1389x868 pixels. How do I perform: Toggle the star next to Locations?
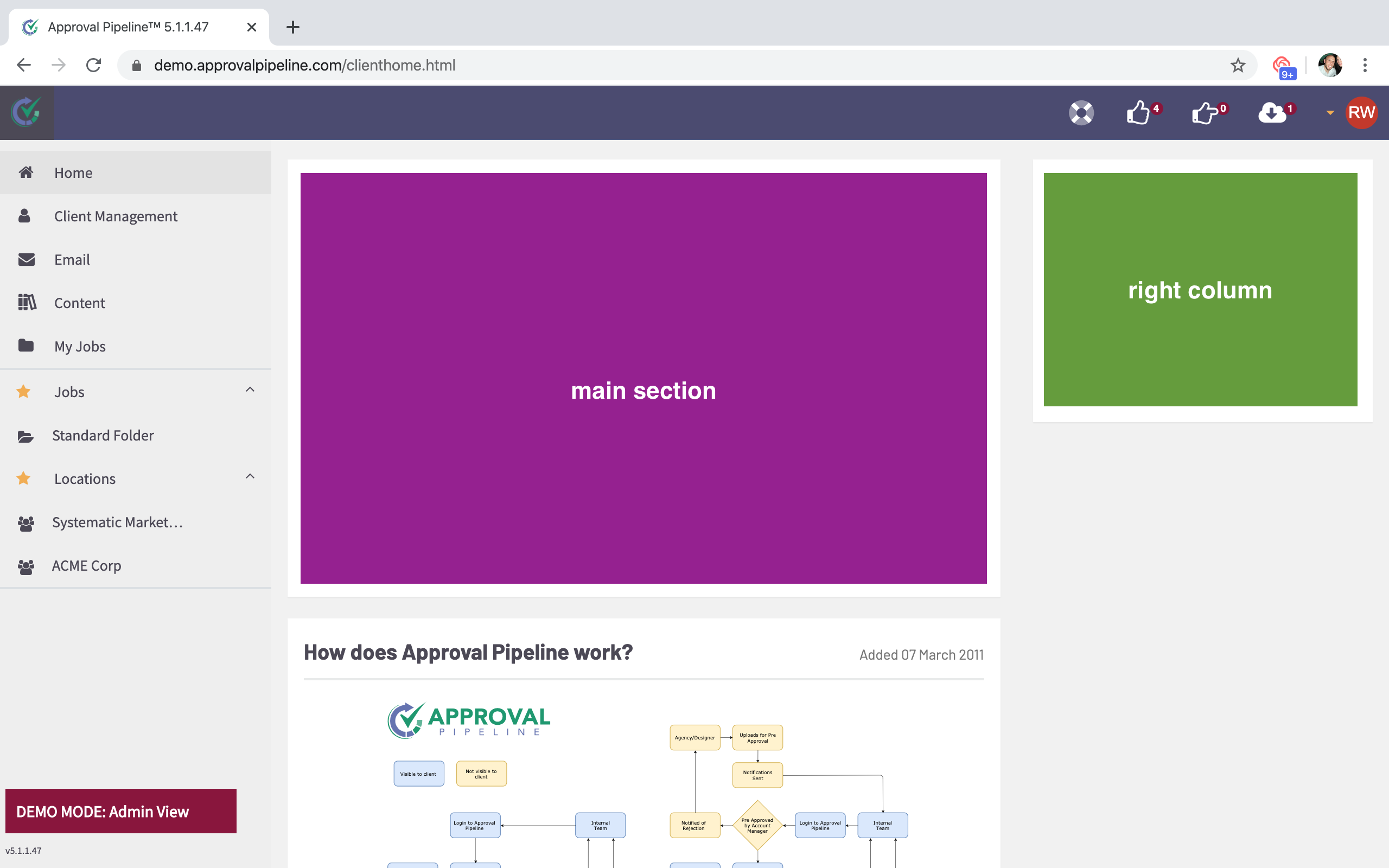tap(23, 478)
